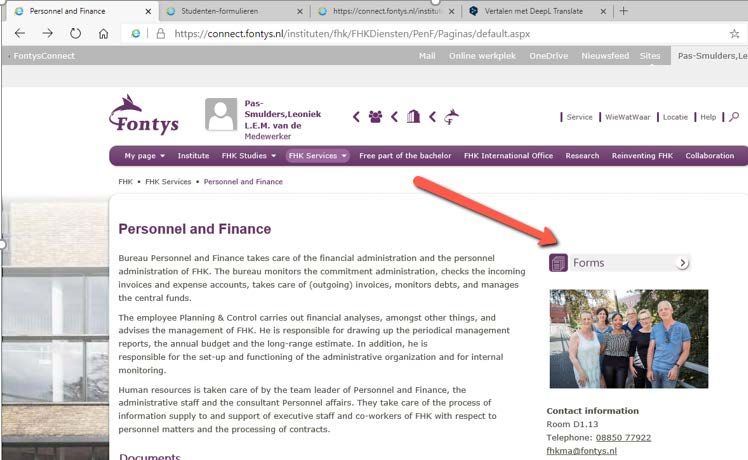
Task: Click the favorites star in address bar
Action: click(x=734, y=33)
